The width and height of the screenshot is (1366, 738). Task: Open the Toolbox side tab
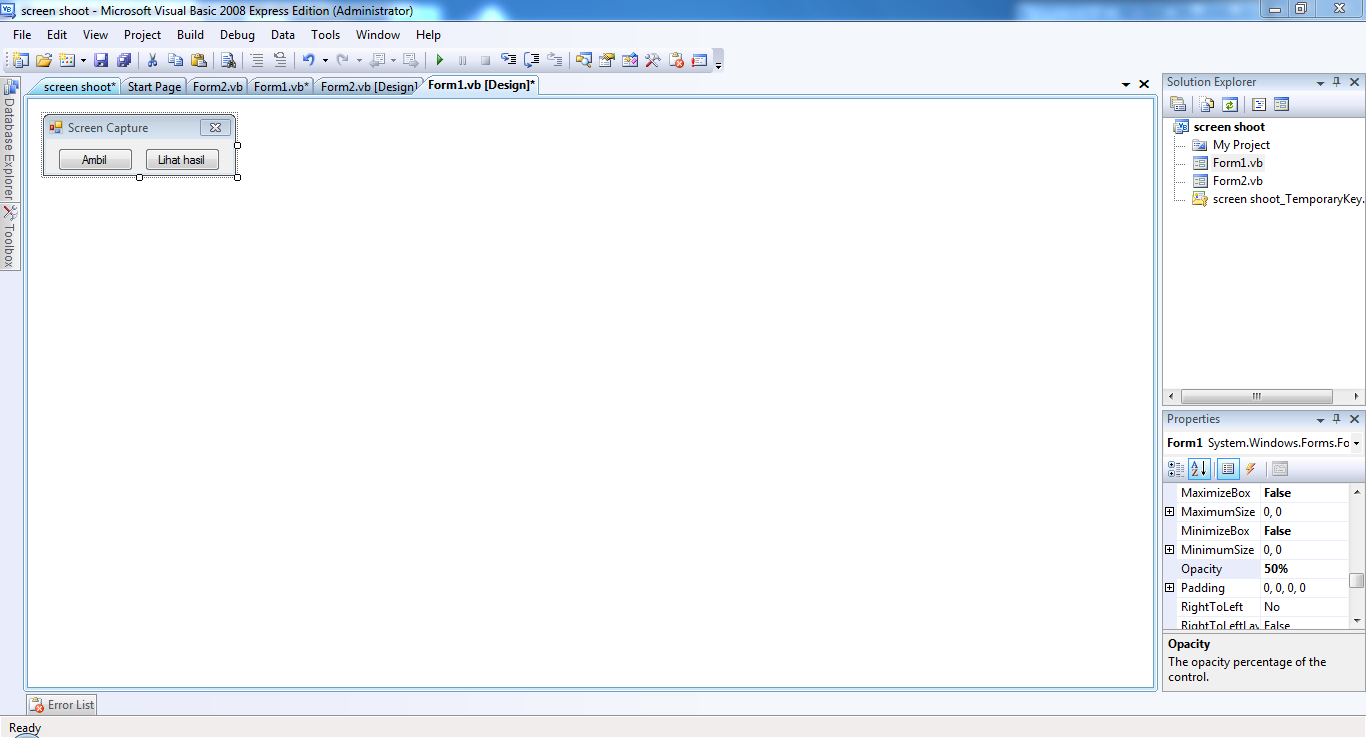(9, 237)
